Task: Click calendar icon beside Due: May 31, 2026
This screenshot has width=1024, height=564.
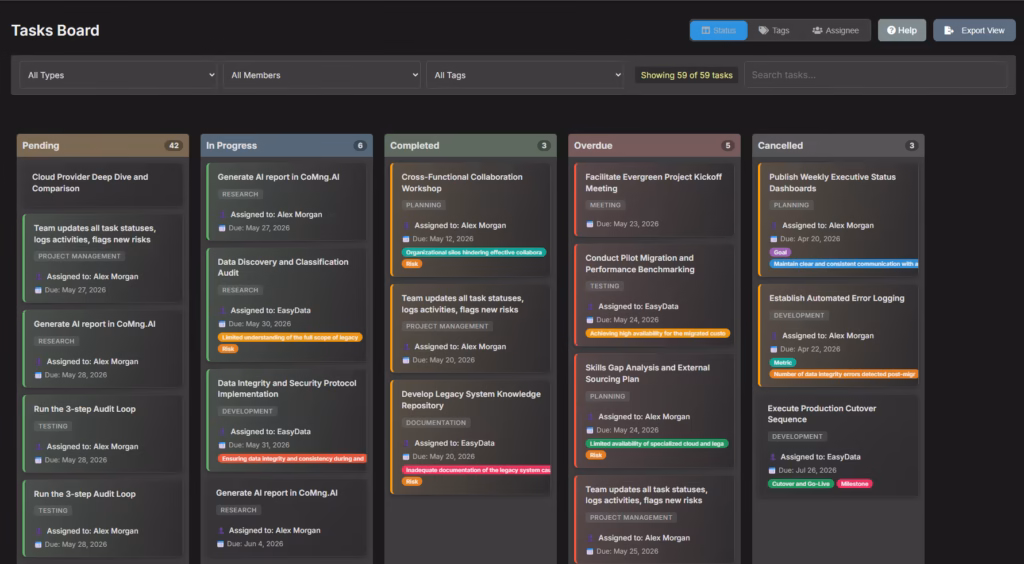Action: click(x=222, y=445)
